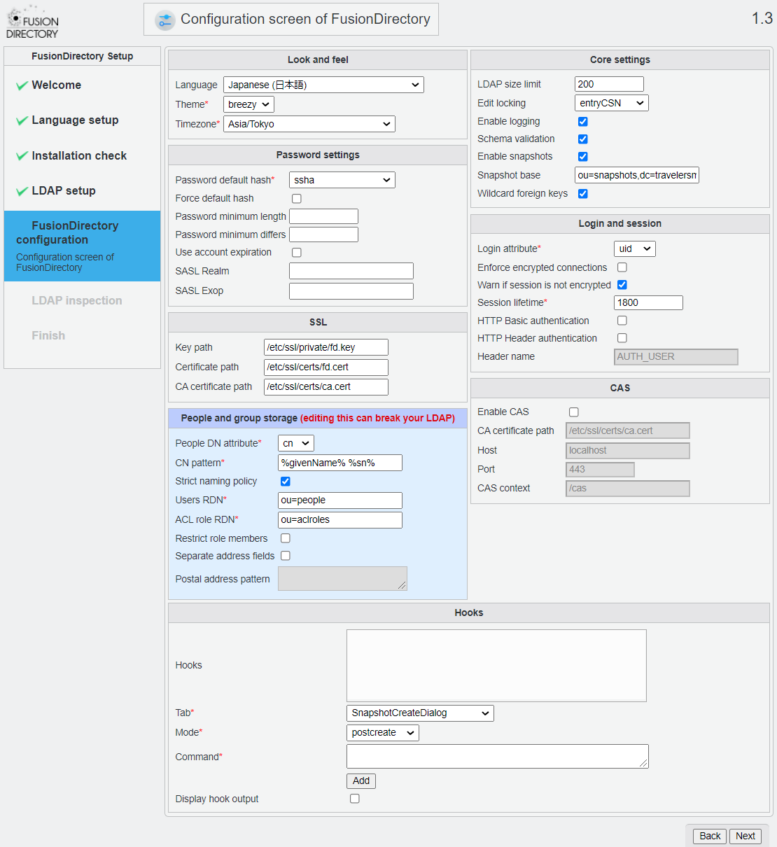This screenshot has width=777, height=847.
Task: Click the Session lifetime input field
Action: [x=648, y=303]
